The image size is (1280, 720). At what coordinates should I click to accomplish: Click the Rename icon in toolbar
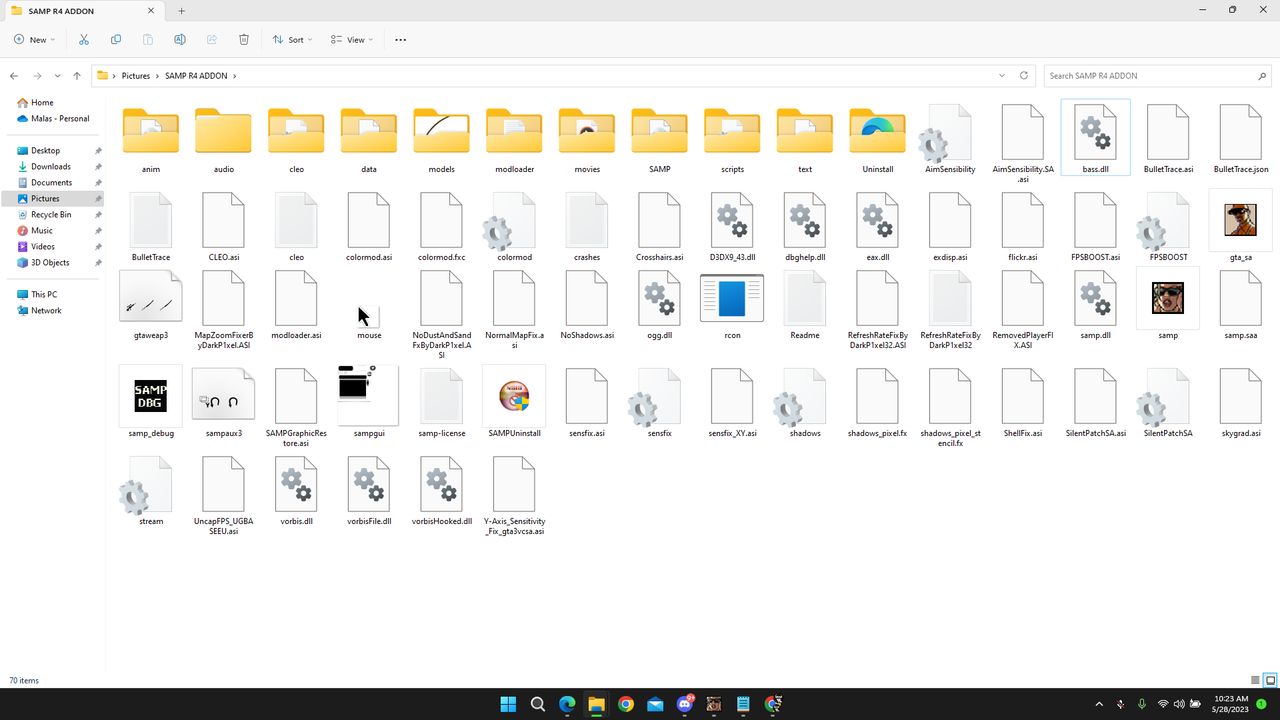[x=180, y=40]
